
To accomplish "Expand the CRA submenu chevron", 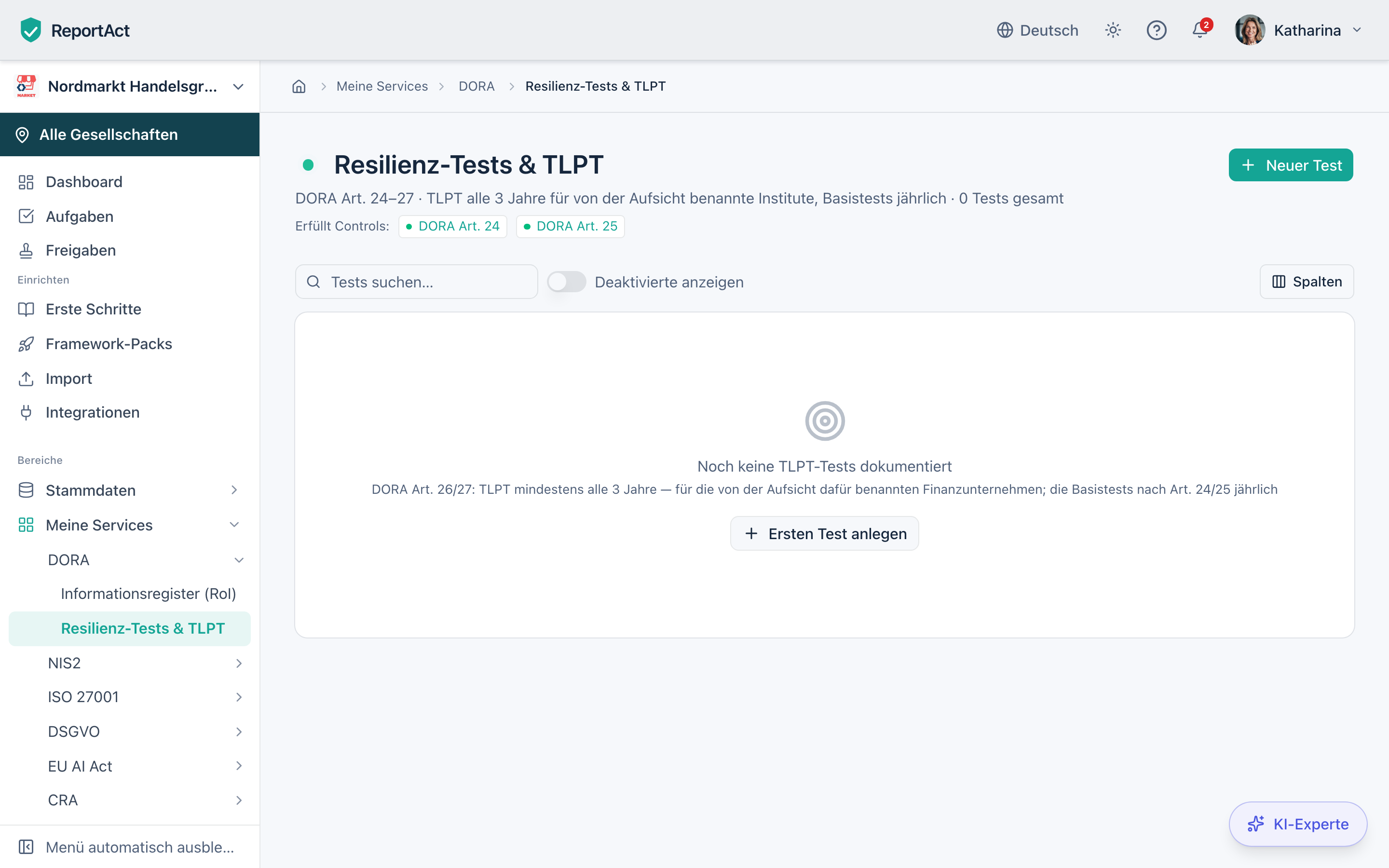I will [239, 800].
